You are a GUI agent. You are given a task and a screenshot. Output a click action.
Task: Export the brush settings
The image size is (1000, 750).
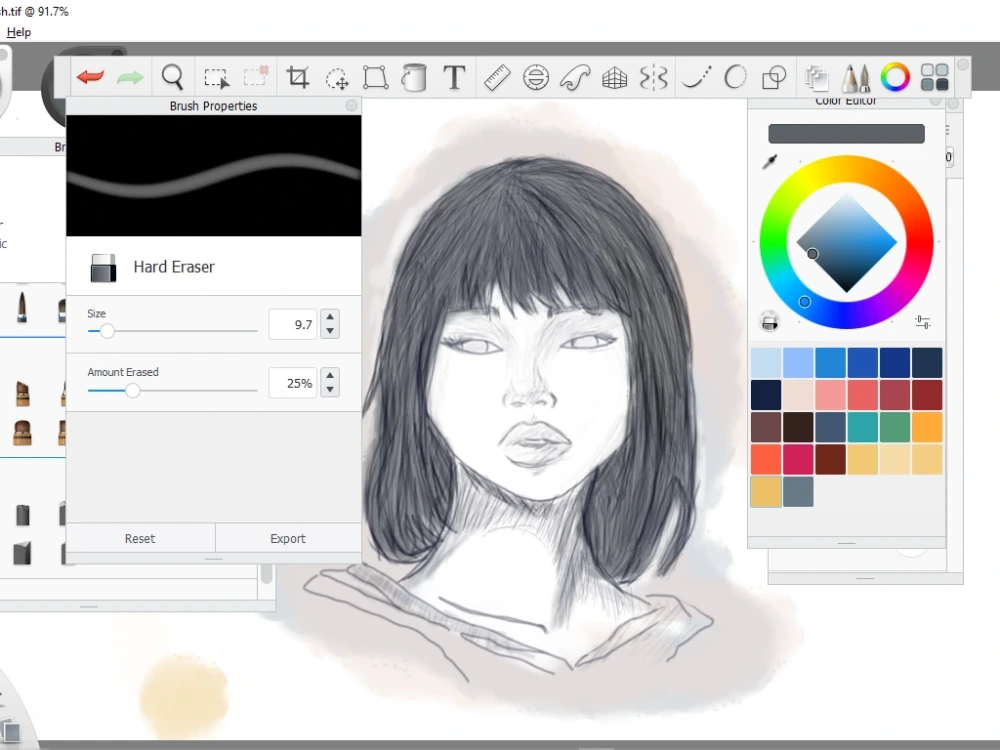tap(288, 538)
